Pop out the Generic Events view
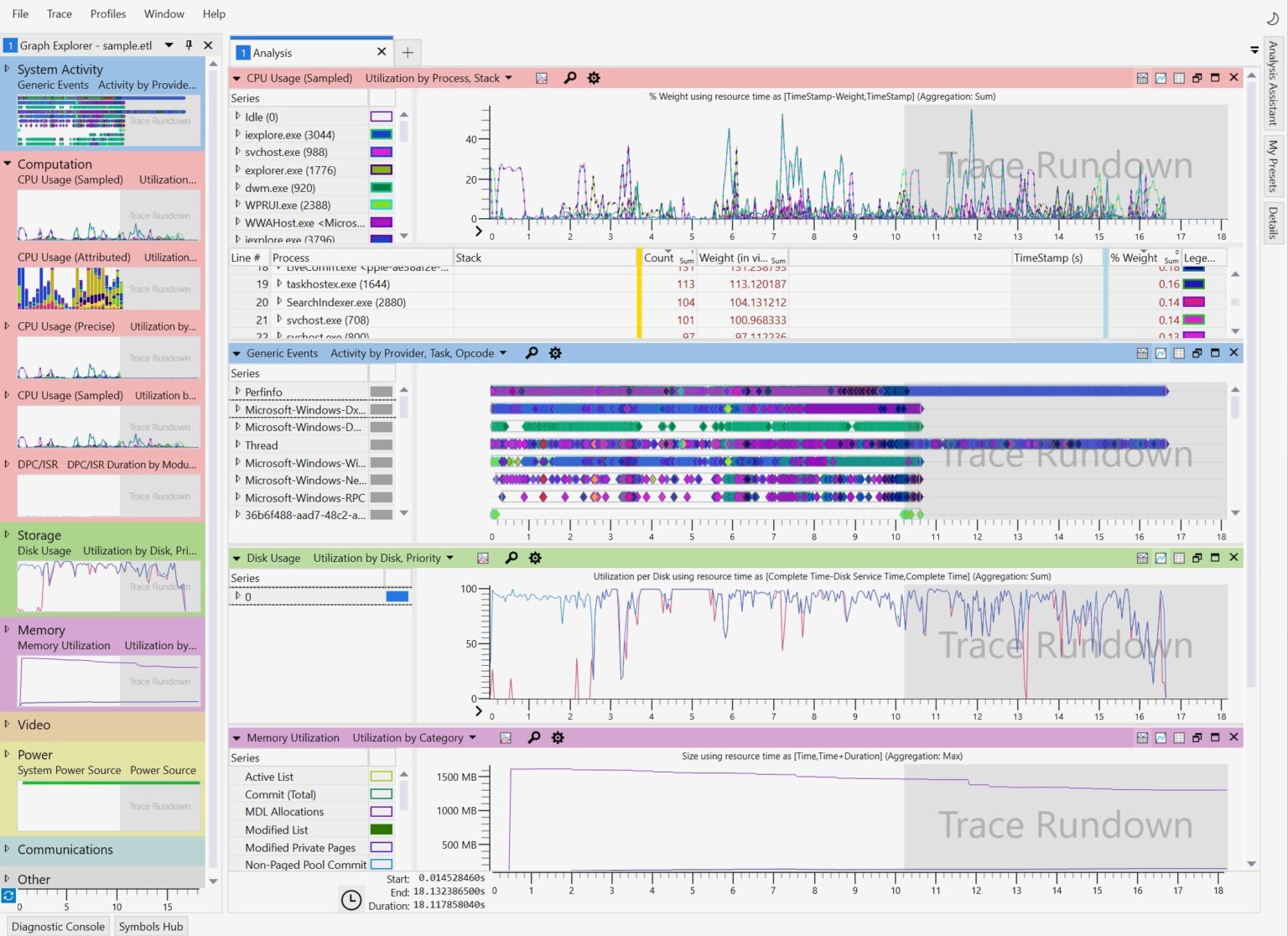Viewport: 1288px width, 936px height. [1197, 353]
